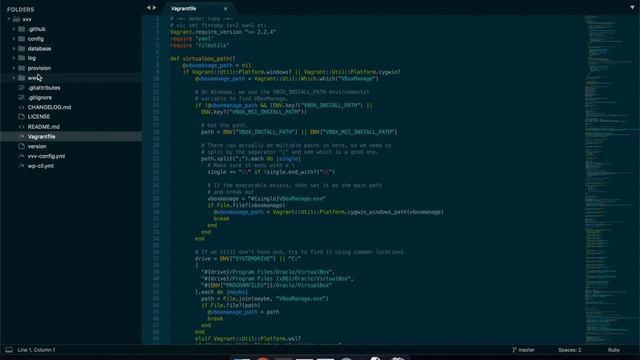Close the Vagrantfile tab
The image size is (640, 360).
pyautogui.click(x=225, y=9)
